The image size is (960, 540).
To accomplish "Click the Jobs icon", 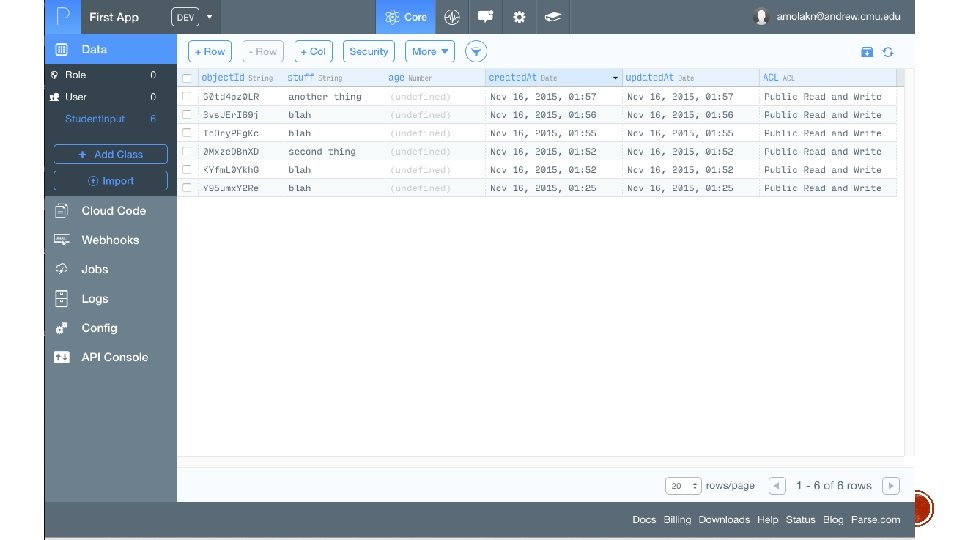I will [x=61, y=269].
